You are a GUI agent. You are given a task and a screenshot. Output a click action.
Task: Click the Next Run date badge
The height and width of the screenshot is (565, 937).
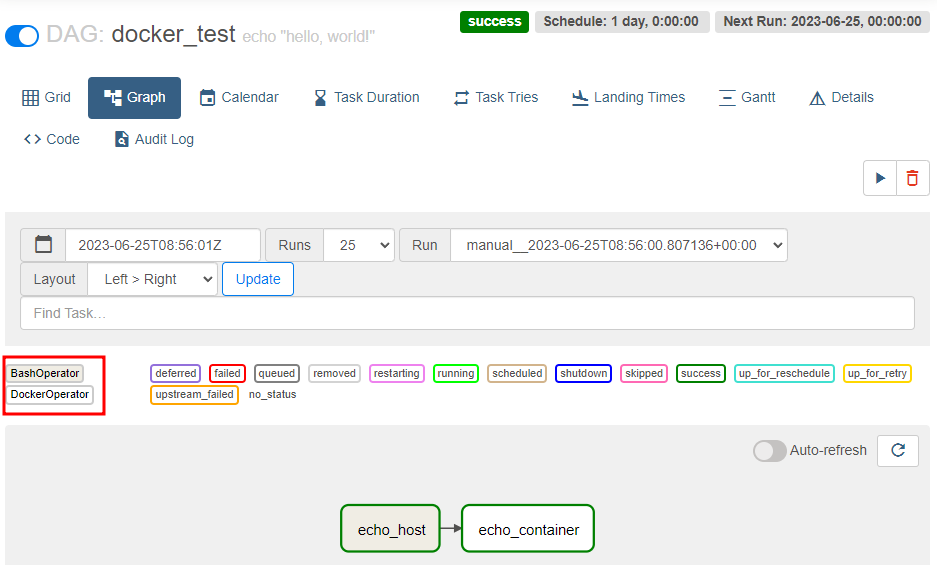click(x=822, y=22)
